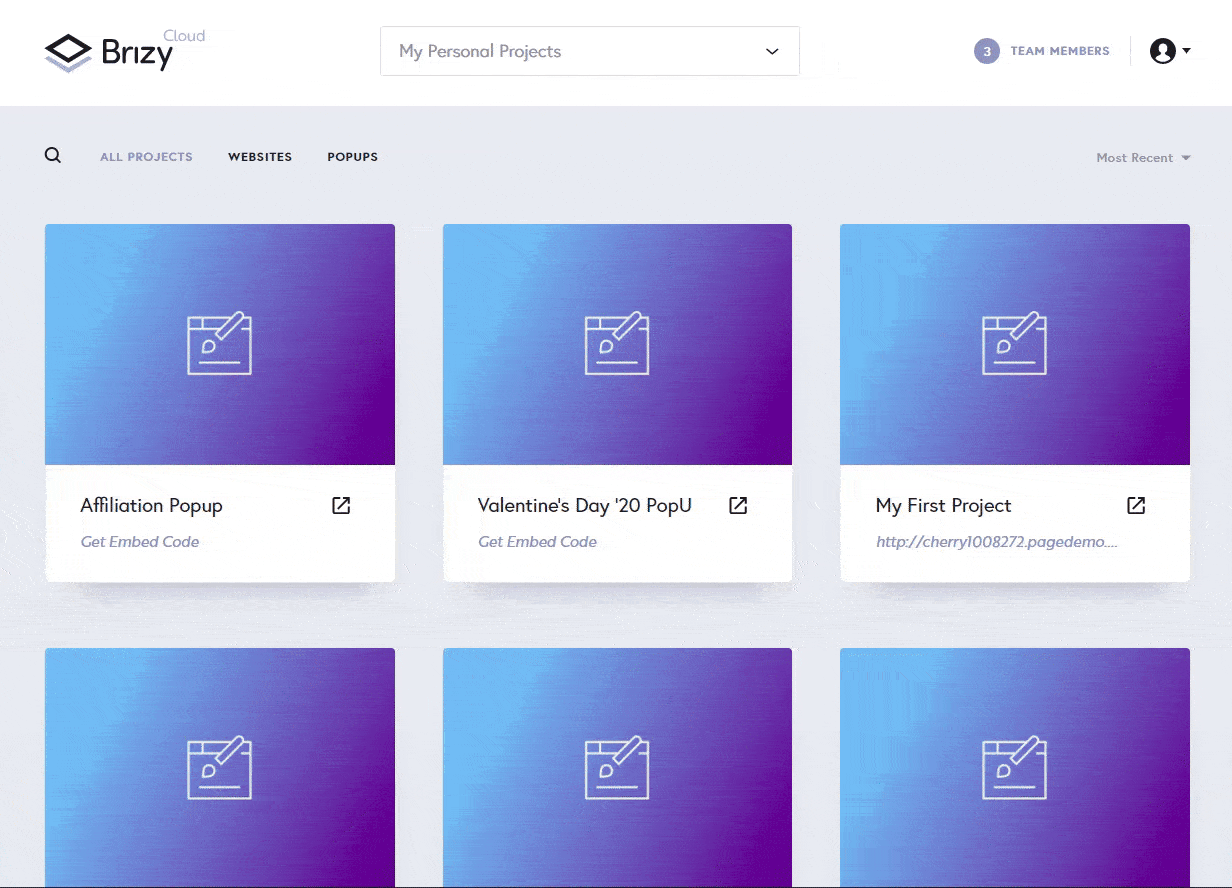Open My First Project external link icon
Viewport: 1232px width, 888px height.
1136,505
